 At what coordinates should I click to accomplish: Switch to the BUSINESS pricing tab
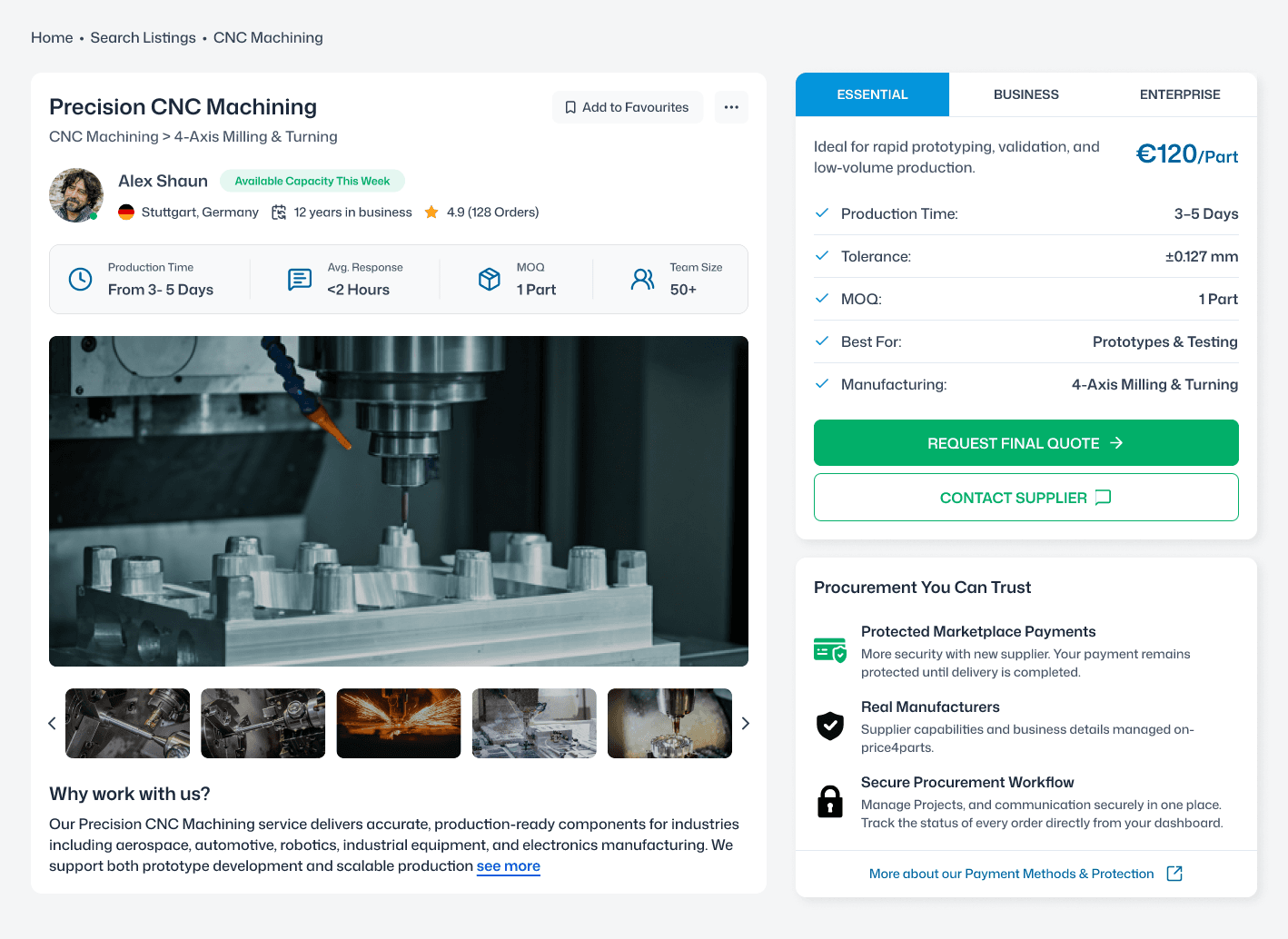(x=1026, y=94)
